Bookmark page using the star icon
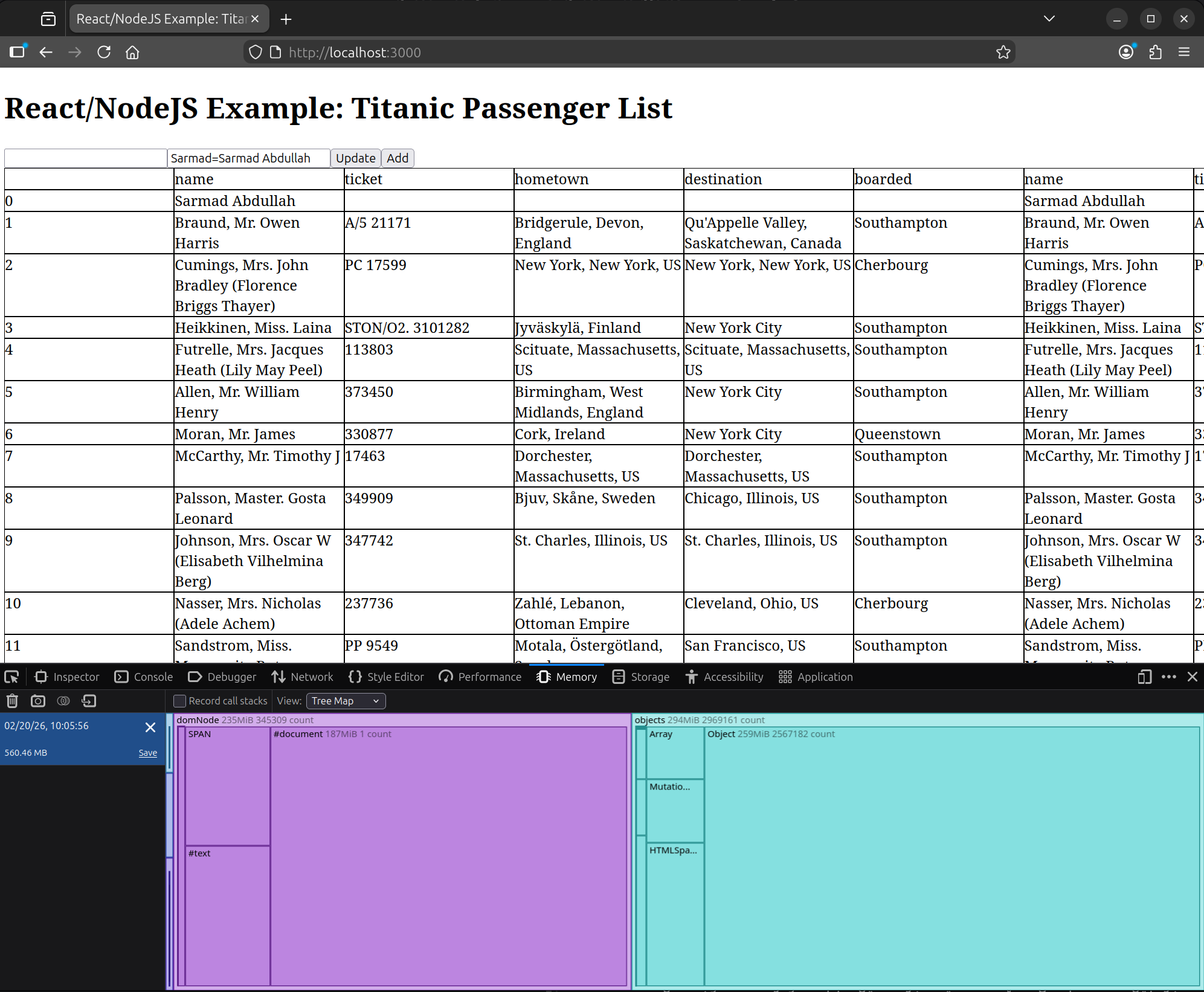This screenshot has height=992, width=1204. click(1003, 53)
